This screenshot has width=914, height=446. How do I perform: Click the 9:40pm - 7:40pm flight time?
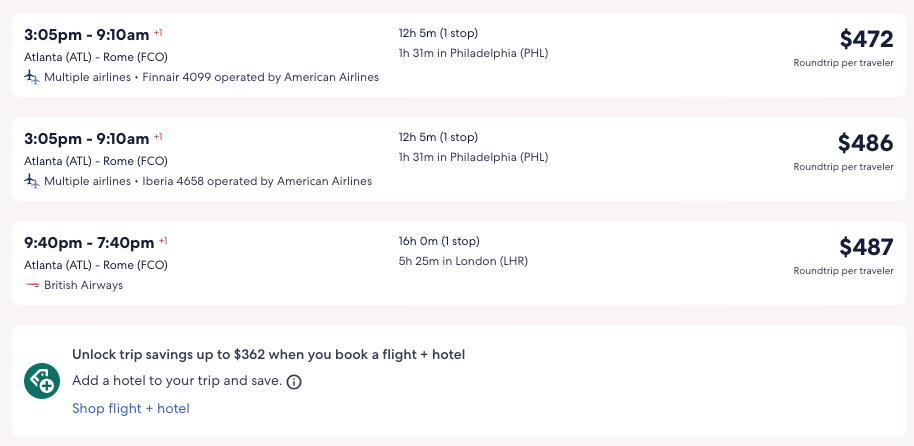(x=89, y=242)
